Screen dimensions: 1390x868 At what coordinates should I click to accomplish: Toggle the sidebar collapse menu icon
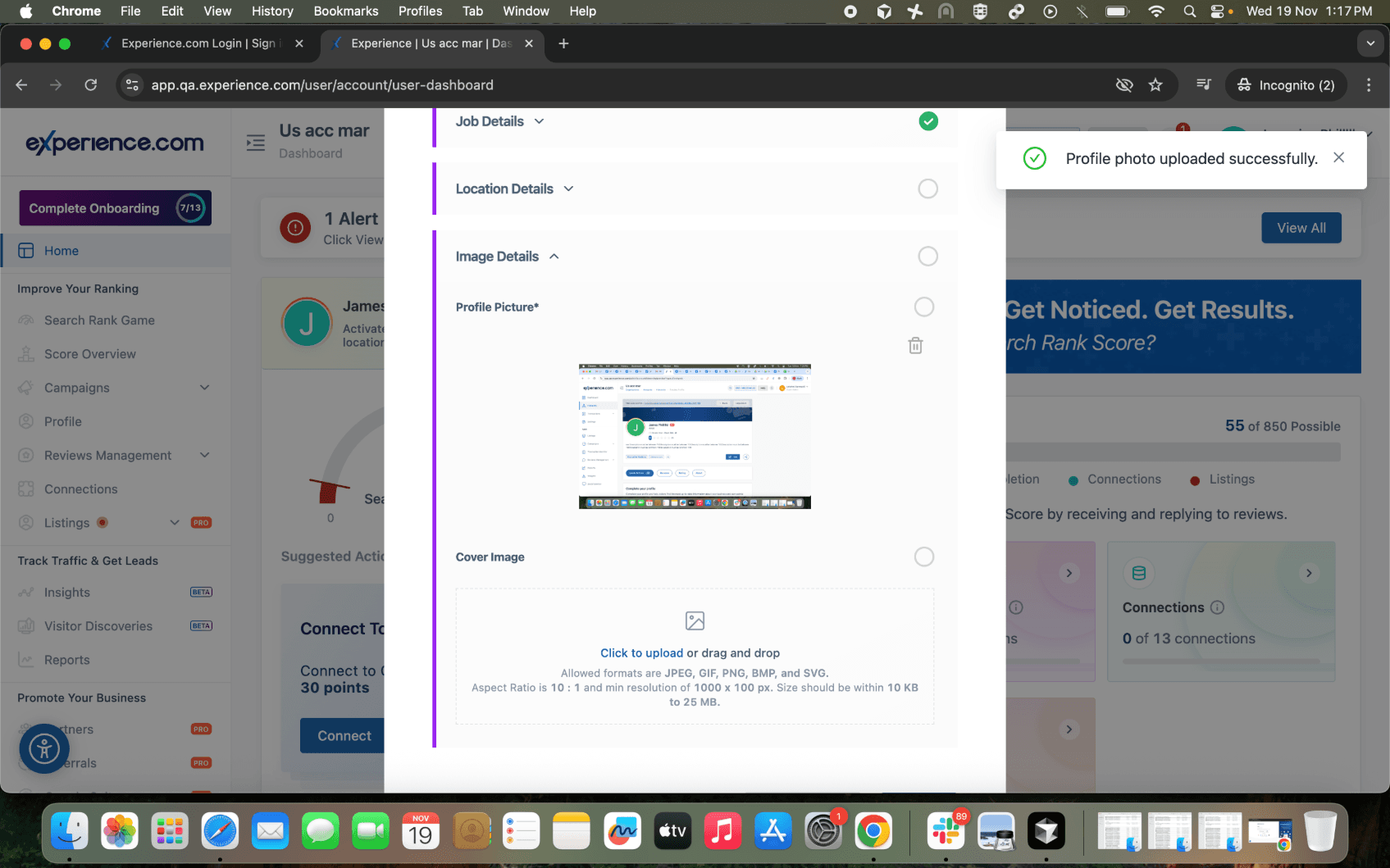[256, 143]
